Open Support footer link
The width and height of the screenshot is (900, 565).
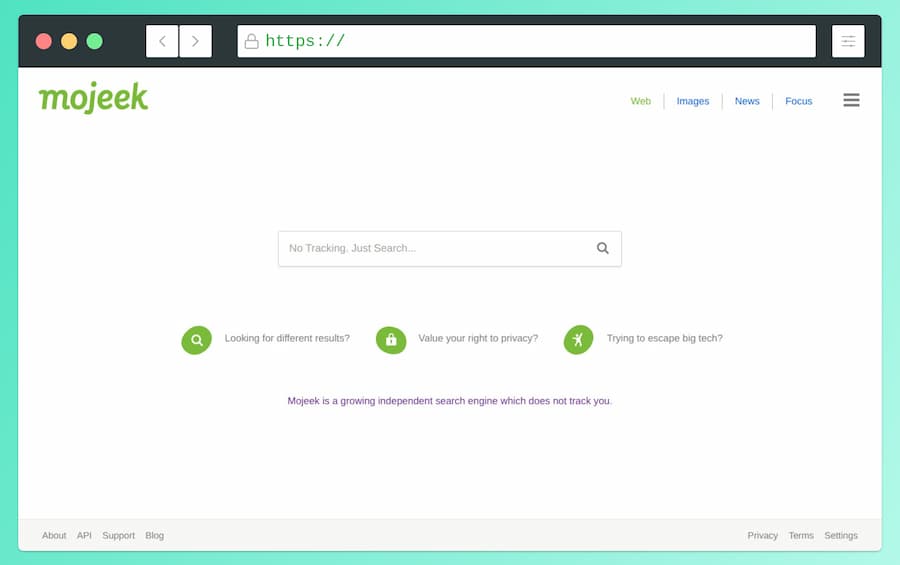click(118, 535)
